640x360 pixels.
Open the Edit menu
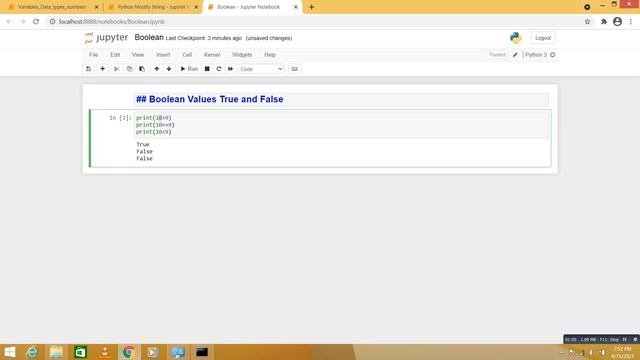point(115,55)
